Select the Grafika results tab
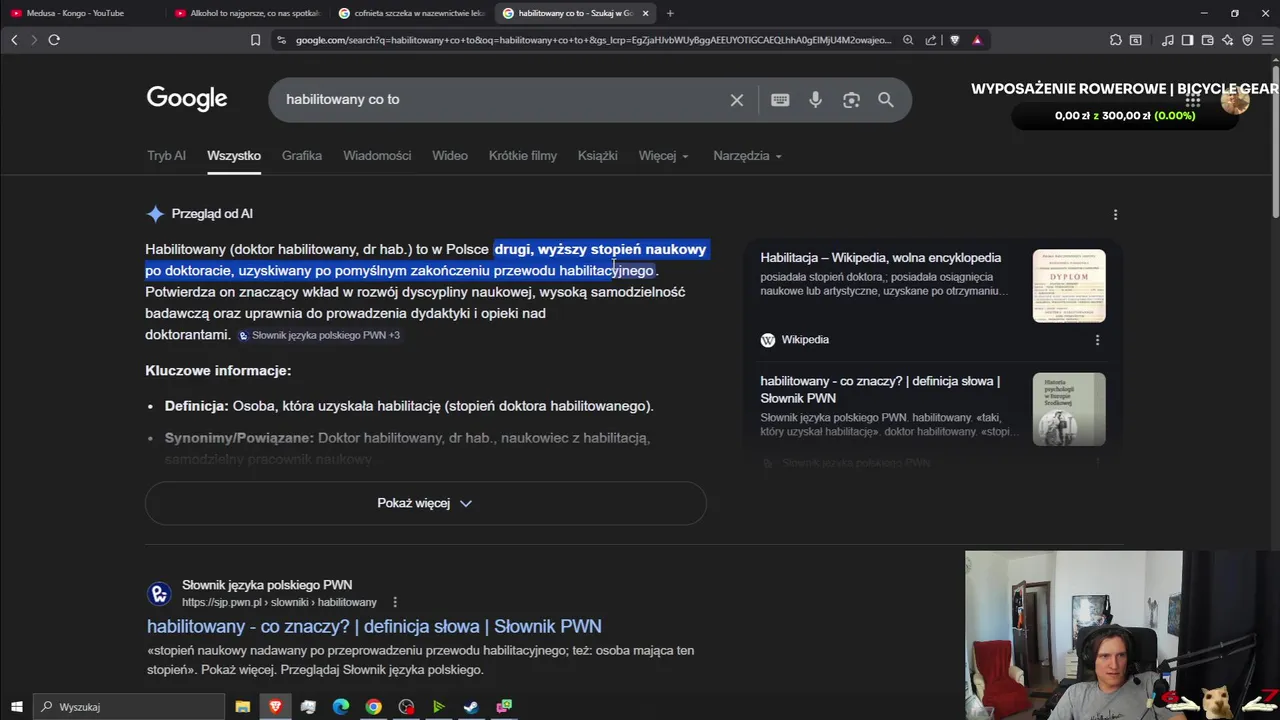This screenshot has width=1280, height=720. pyautogui.click(x=302, y=156)
